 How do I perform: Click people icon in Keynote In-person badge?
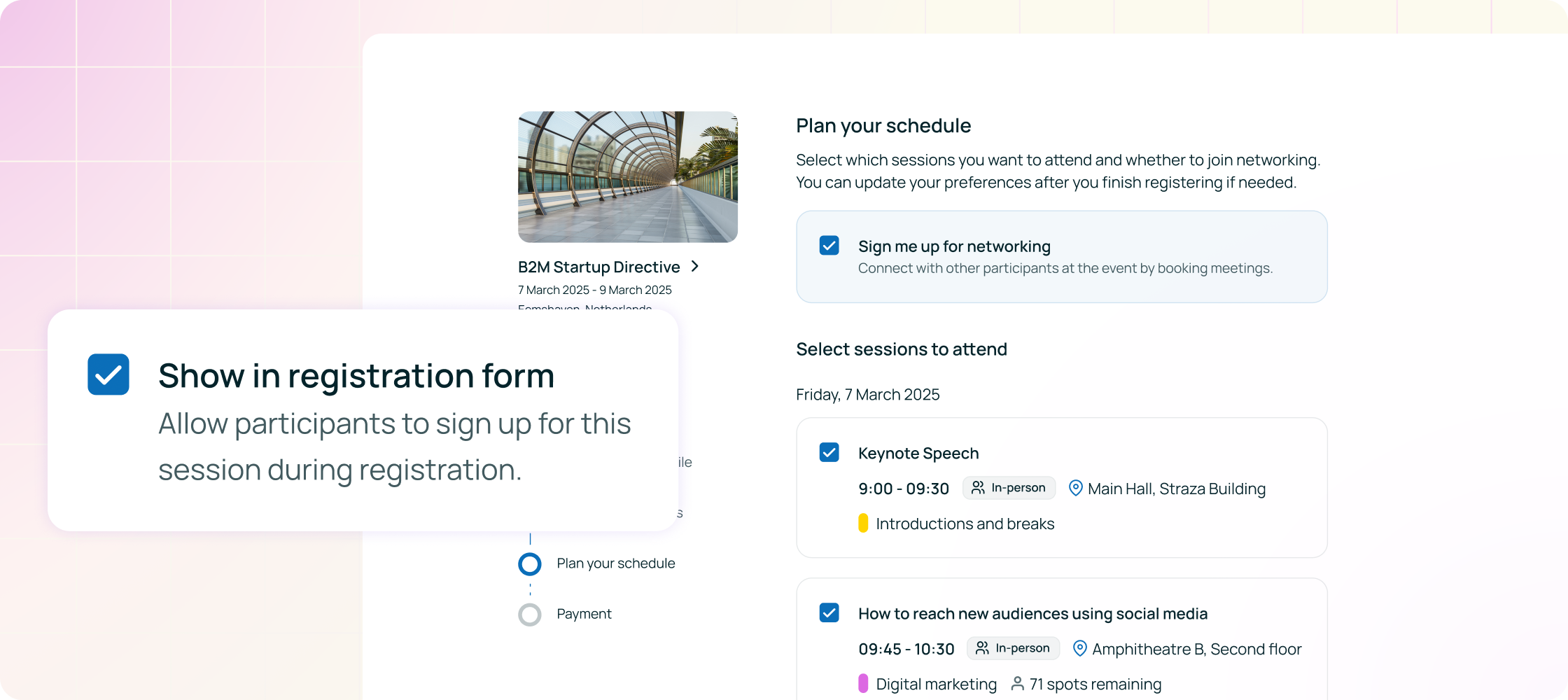pyautogui.click(x=978, y=487)
